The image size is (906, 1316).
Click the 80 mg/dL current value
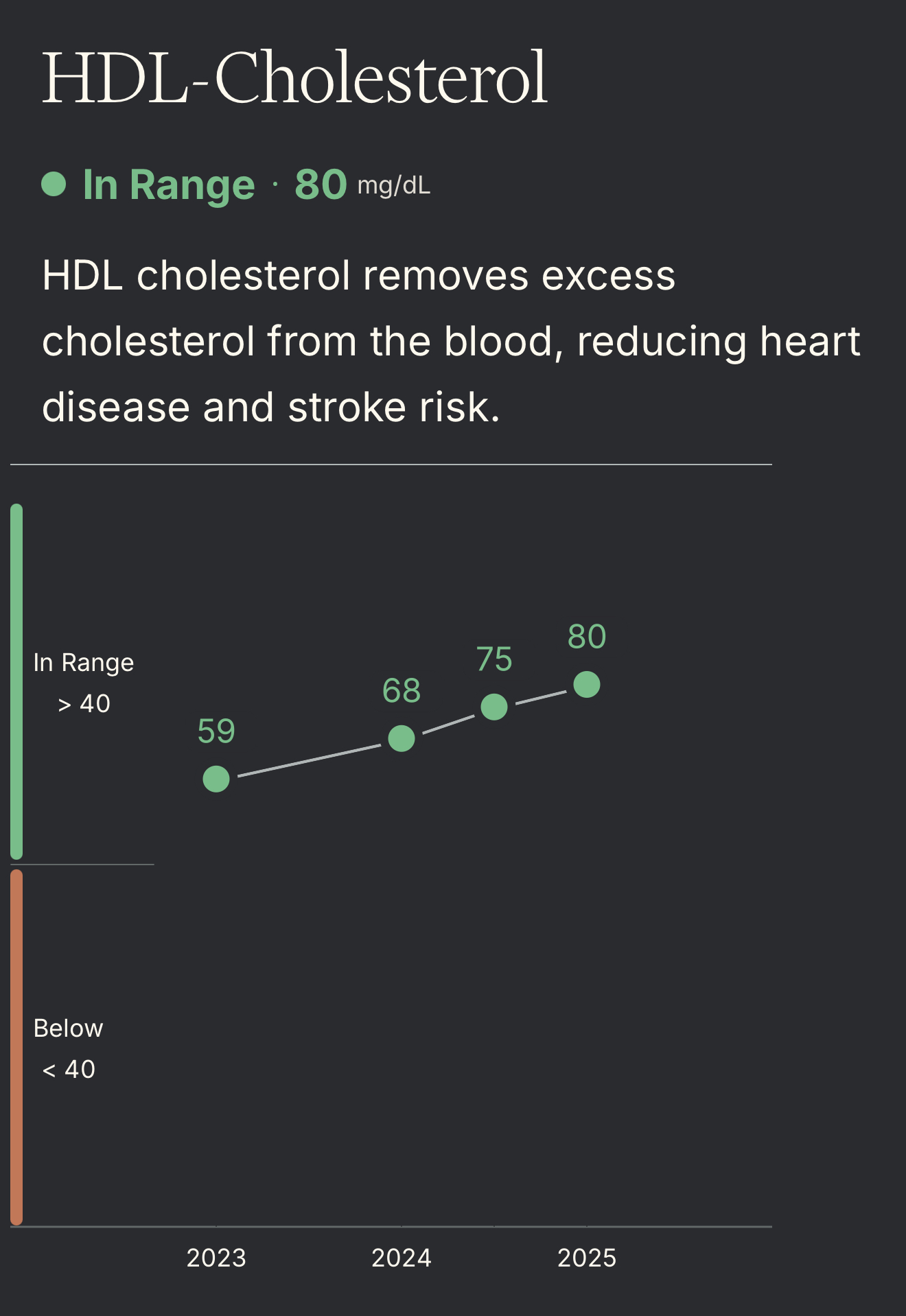point(362,185)
